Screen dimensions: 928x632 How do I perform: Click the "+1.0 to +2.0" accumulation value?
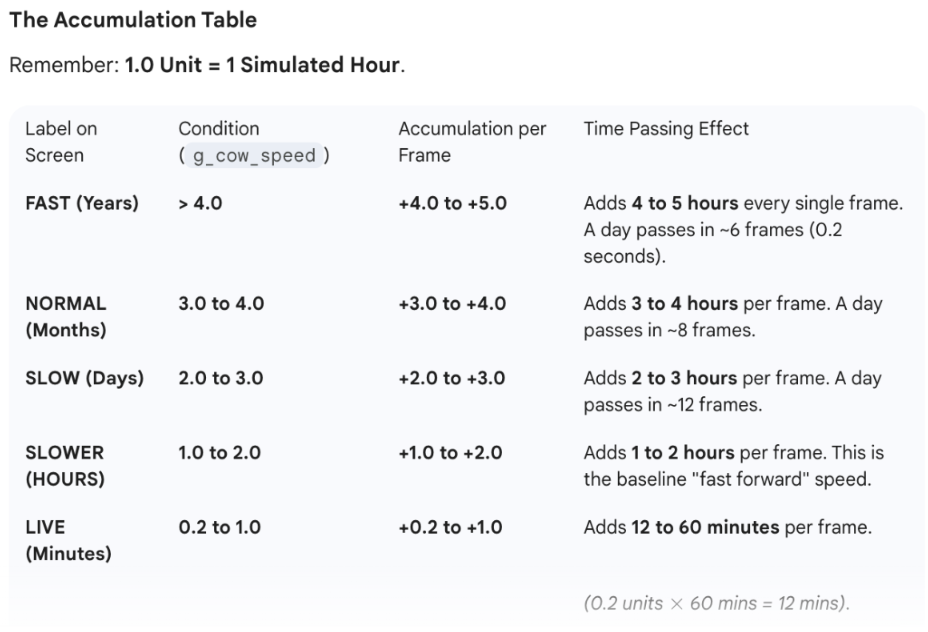pyautogui.click(x=453, y=453)
